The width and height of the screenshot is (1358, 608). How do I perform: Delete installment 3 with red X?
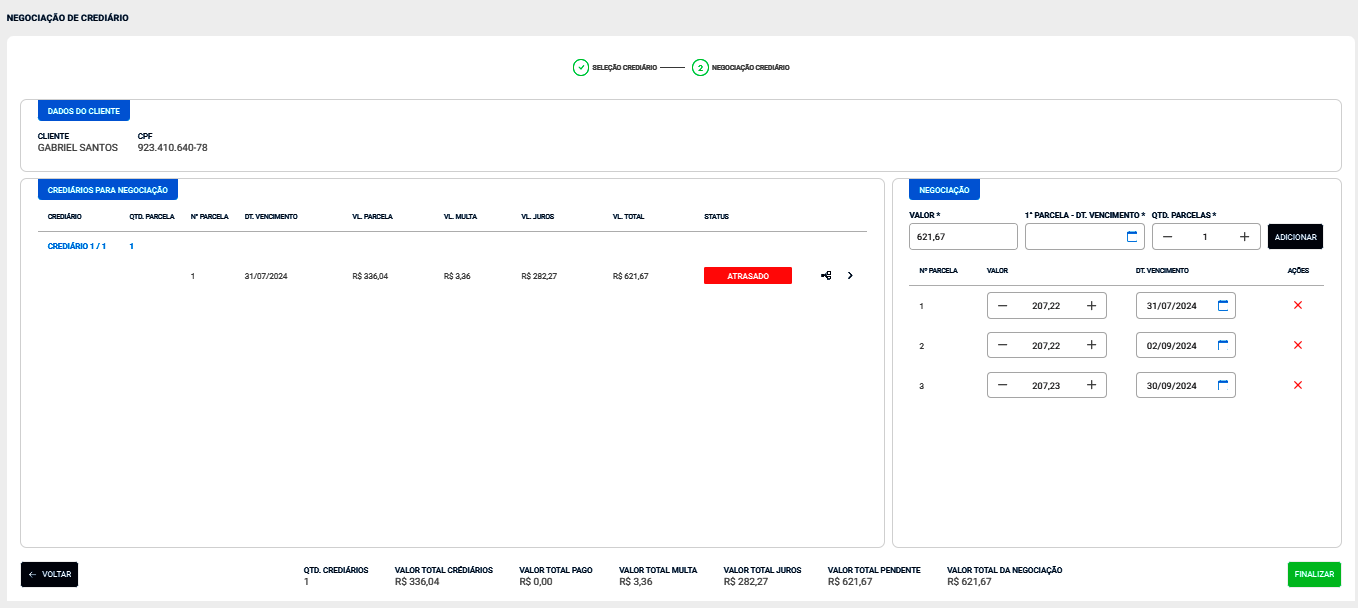coord(1298,385)
